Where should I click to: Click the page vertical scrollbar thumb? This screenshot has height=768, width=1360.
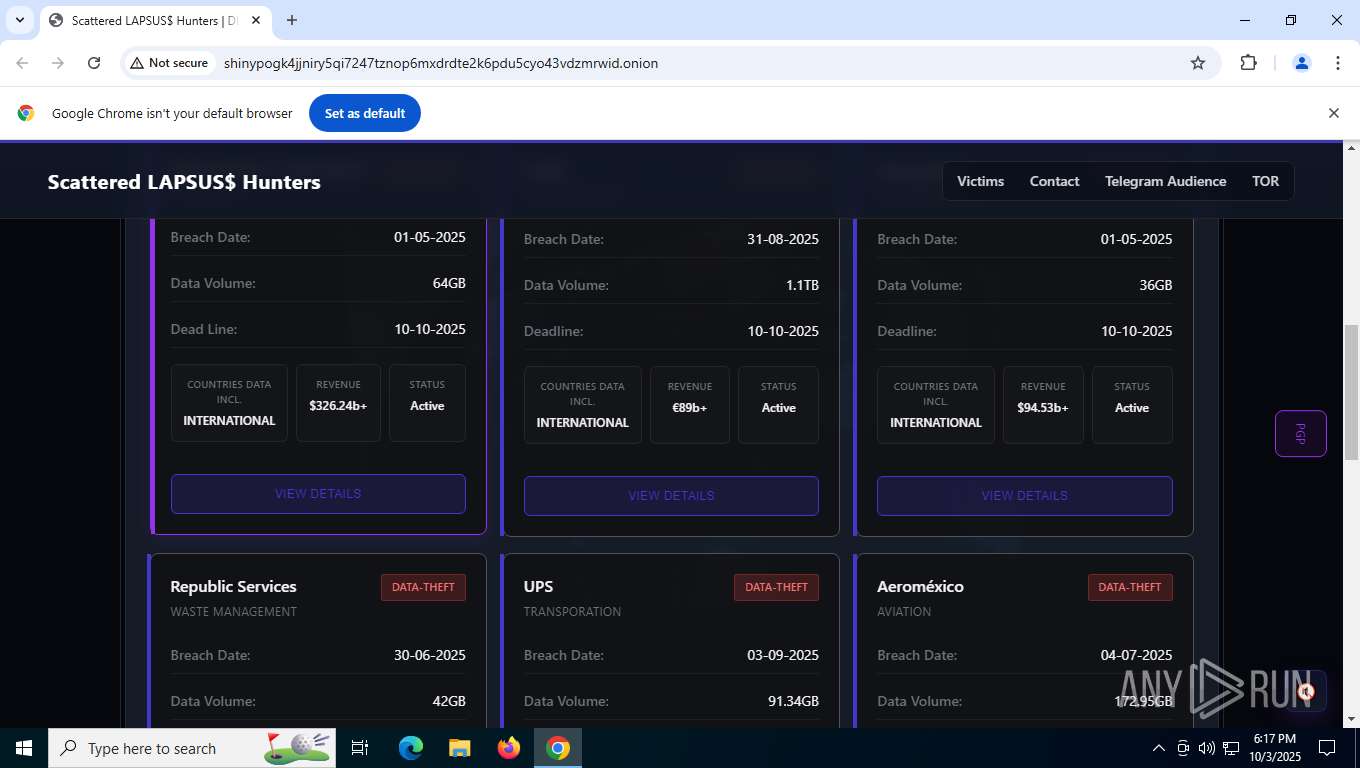1351,391
